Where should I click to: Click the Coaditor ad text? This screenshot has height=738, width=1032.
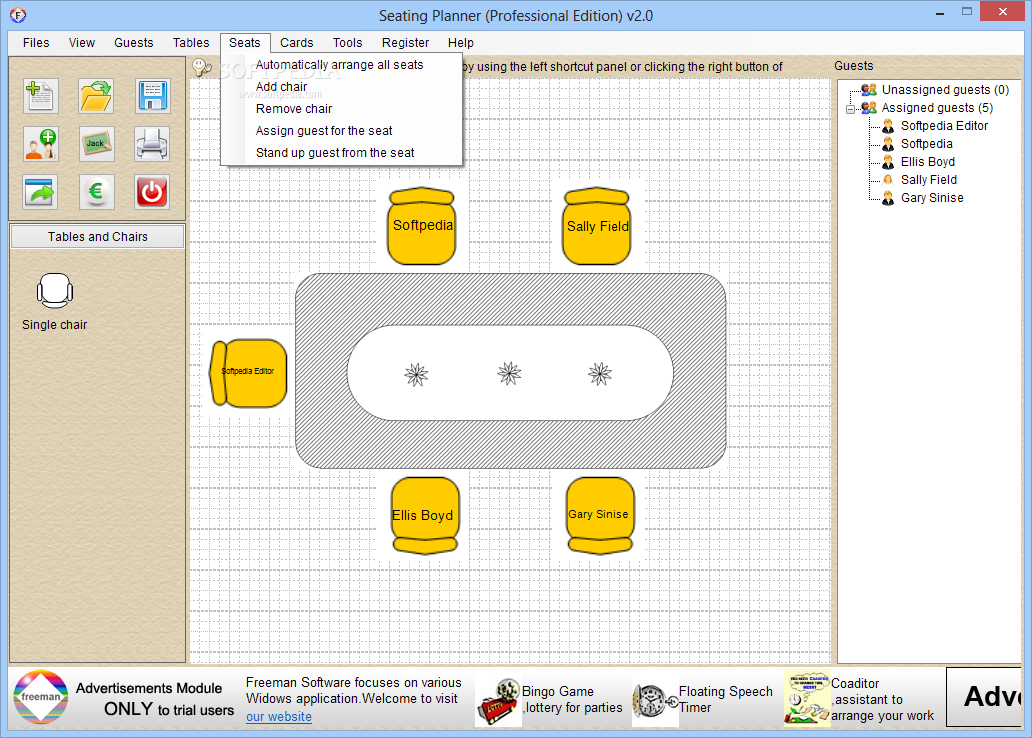(x=883, y=700)
